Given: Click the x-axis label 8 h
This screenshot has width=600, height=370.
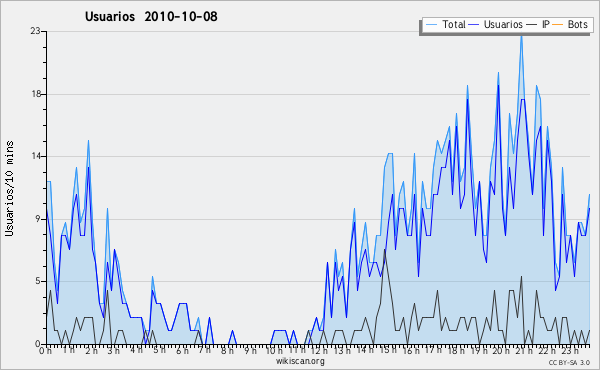Looking at the screenshot, I should point(227,350).
